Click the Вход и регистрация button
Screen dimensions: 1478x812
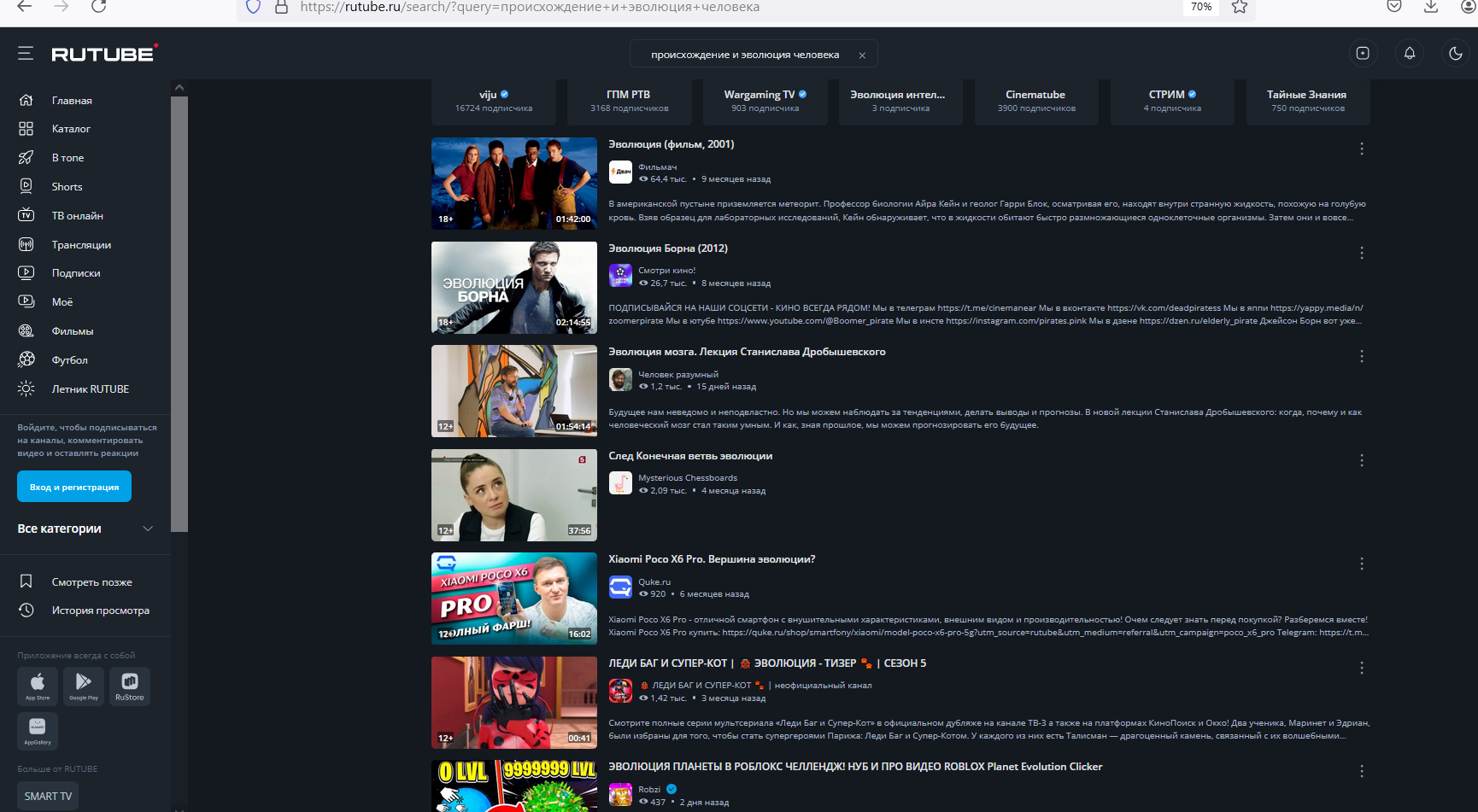point(74,487)
